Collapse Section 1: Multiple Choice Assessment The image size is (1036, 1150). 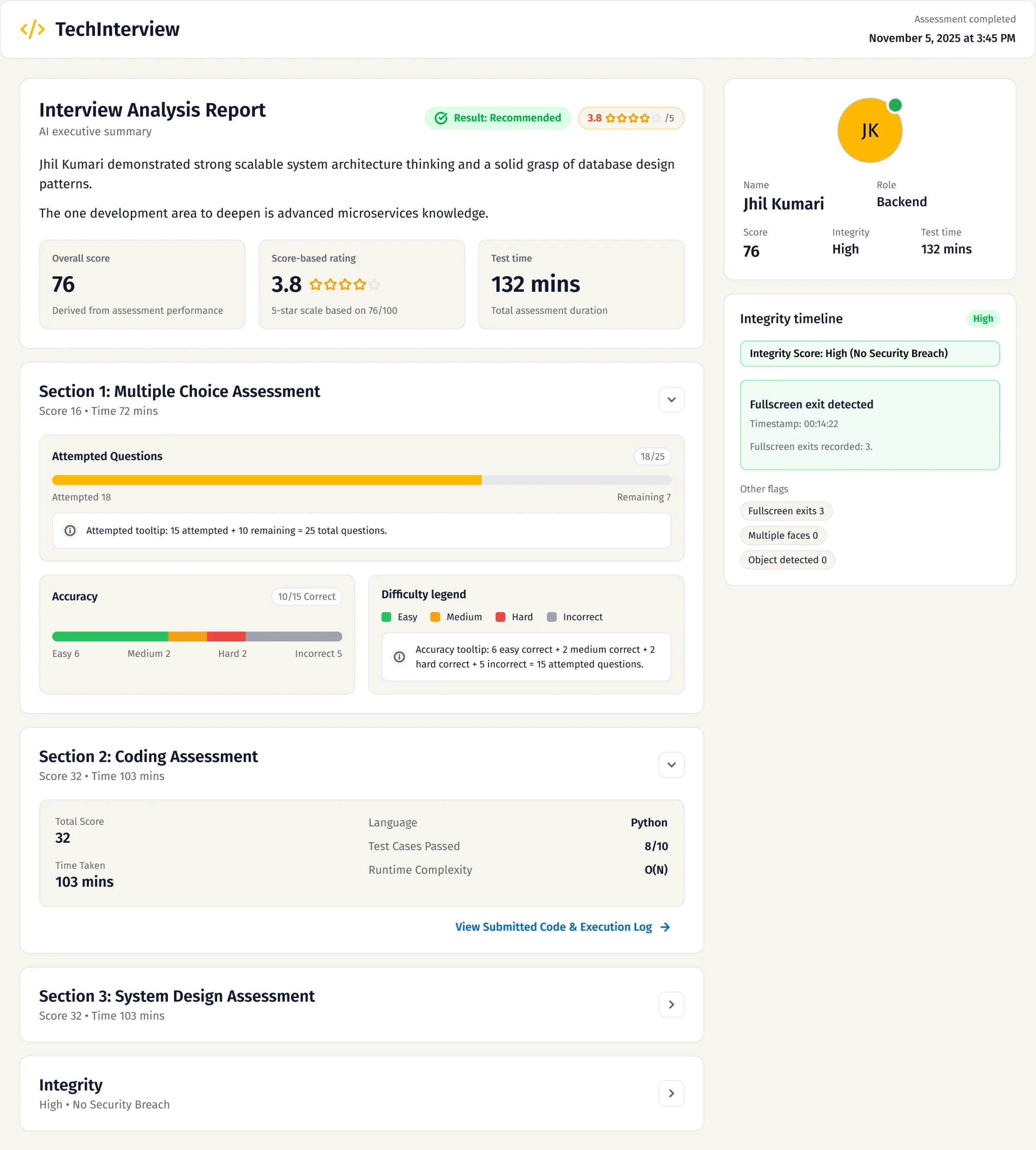click(x=671, y=400)
